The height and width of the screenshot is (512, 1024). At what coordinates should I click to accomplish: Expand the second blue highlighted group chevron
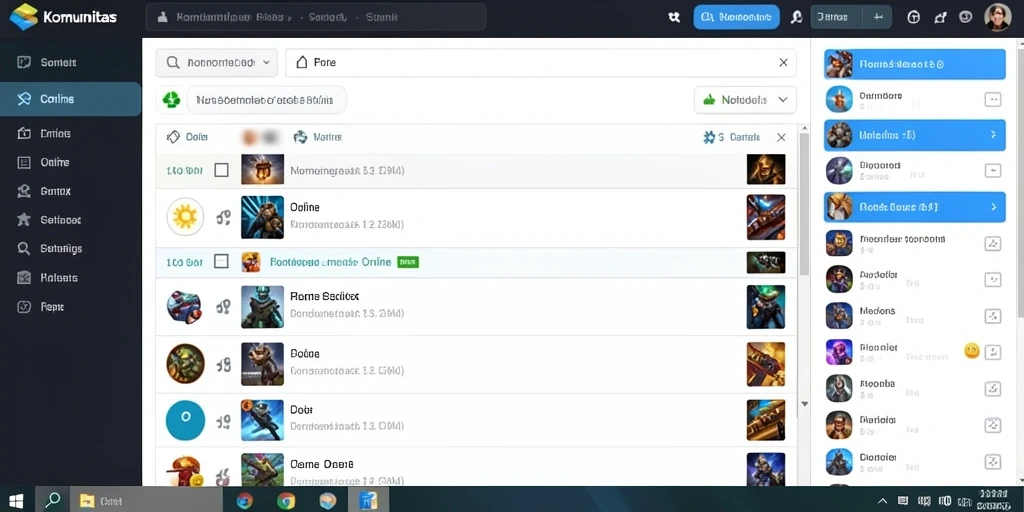pyautogui.click(x=993, y=135)
